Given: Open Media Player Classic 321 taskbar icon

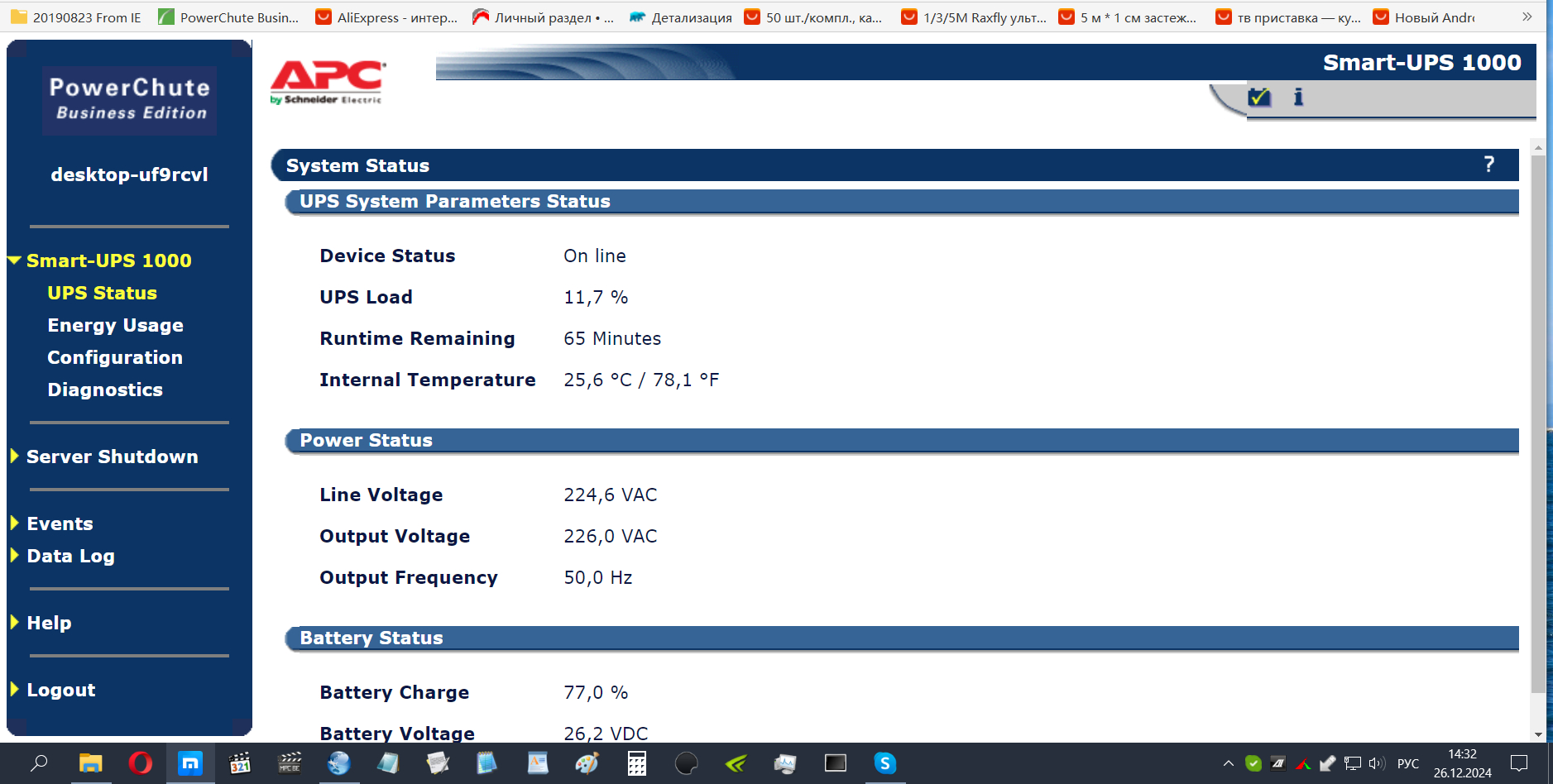Looking at the screenshot, I should 240,763.
